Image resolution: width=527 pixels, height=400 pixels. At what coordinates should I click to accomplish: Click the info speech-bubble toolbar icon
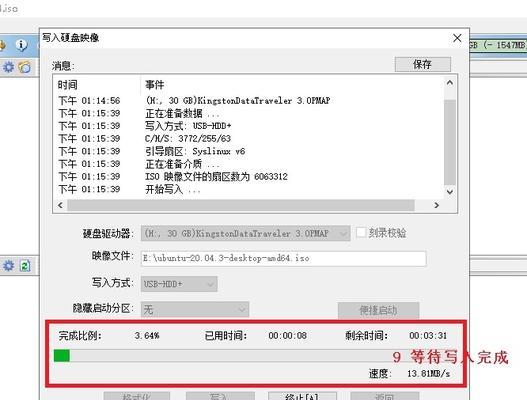click(x=21, y=45)
